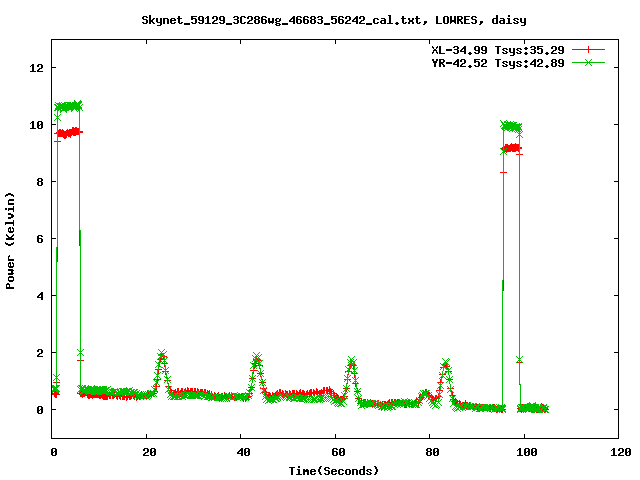Click the x-axis tick label 100
640x480 pixels.
[x=527, y=452]
